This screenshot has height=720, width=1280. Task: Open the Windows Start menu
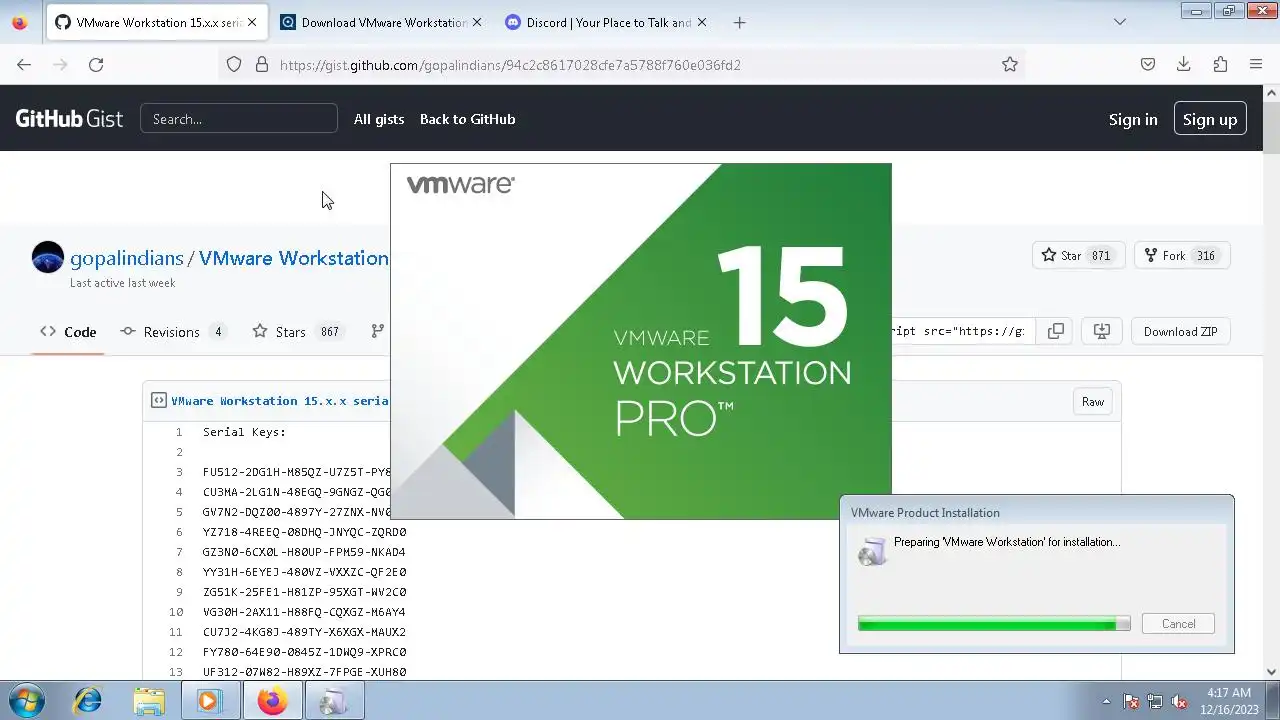[26, 701]
